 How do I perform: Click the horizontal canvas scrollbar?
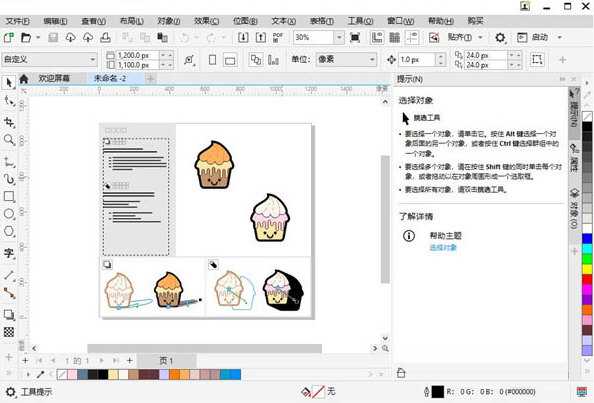click(x=205, y=348)
